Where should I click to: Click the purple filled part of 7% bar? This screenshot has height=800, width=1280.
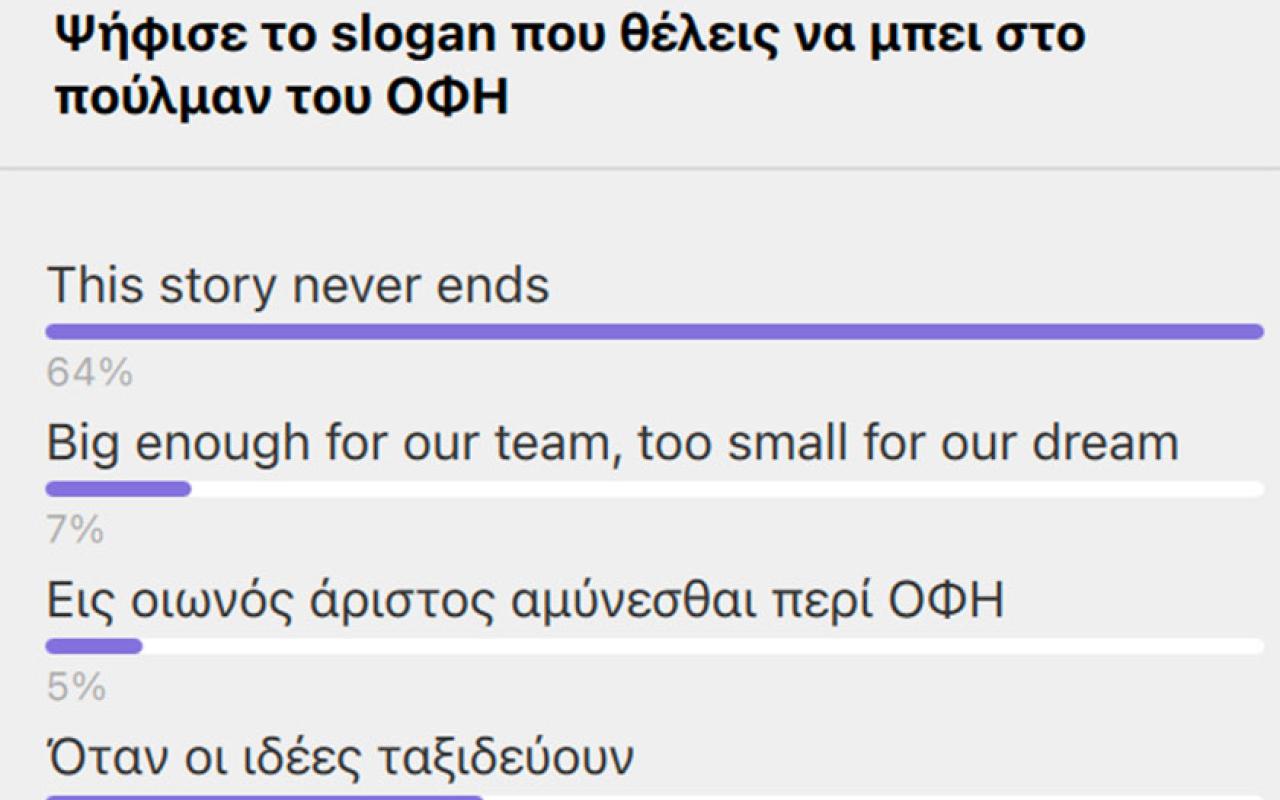pyautogui.click(x=118, y=489)
